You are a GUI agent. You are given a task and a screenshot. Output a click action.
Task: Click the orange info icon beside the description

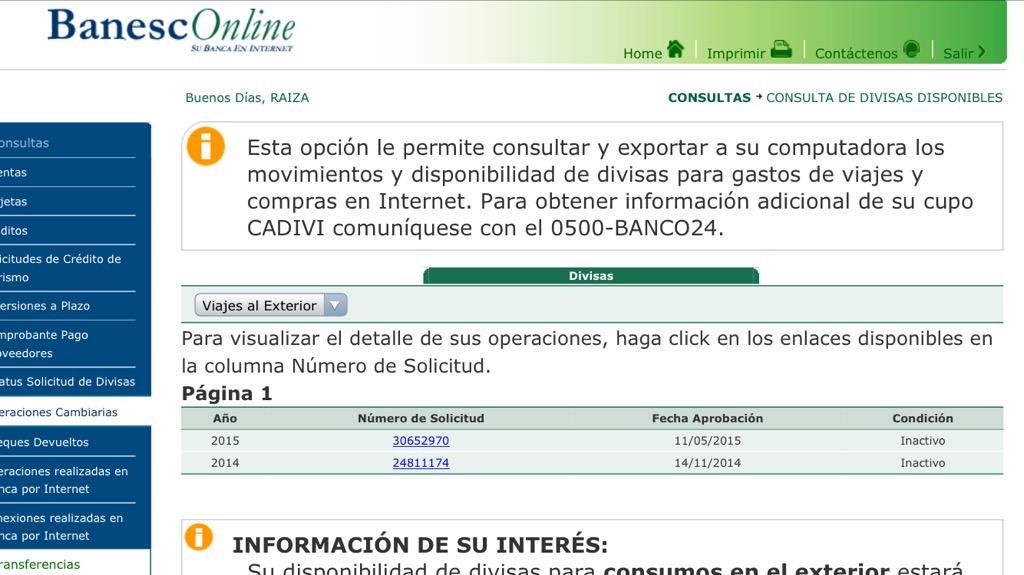pos(206,146)
